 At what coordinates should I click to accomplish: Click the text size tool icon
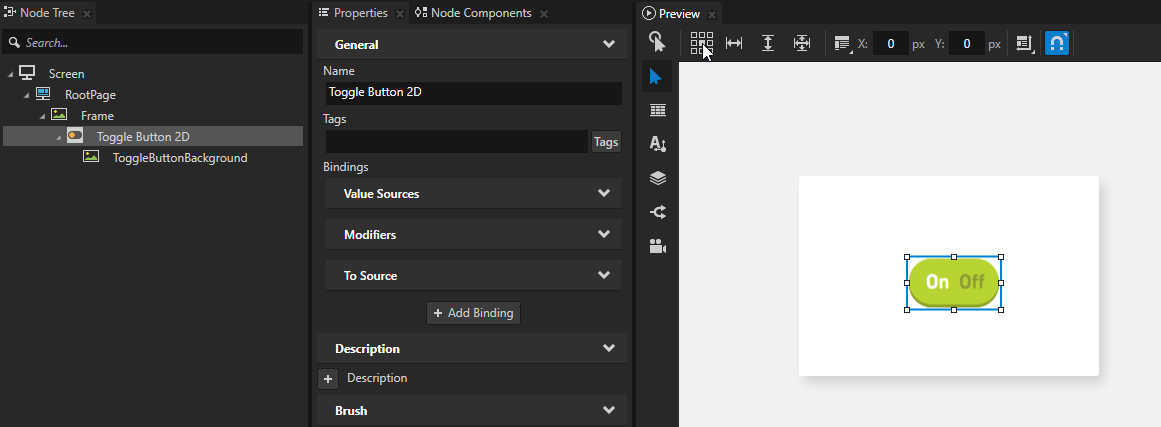[657, 144]
